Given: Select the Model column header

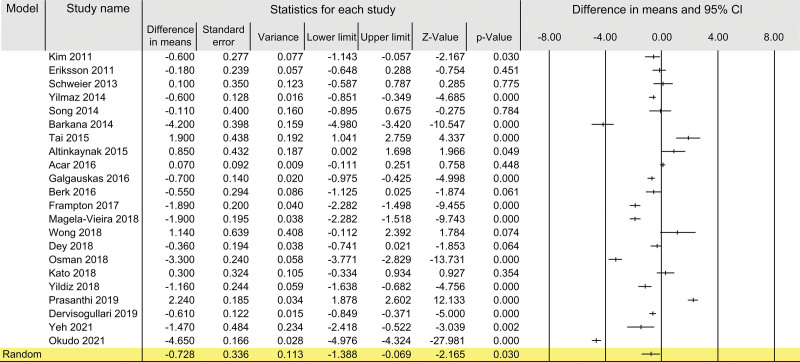Looking at the screenshot, I should 22,9.
